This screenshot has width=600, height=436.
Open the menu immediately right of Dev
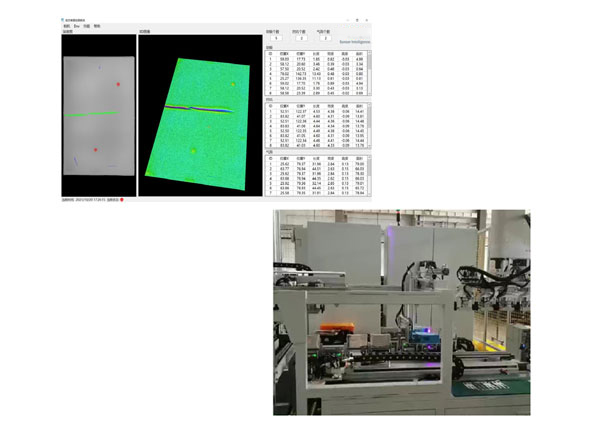88,26
